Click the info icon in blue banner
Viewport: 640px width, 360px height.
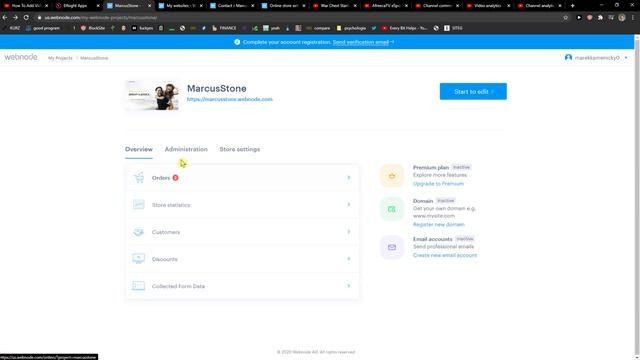tap(237, 42)
